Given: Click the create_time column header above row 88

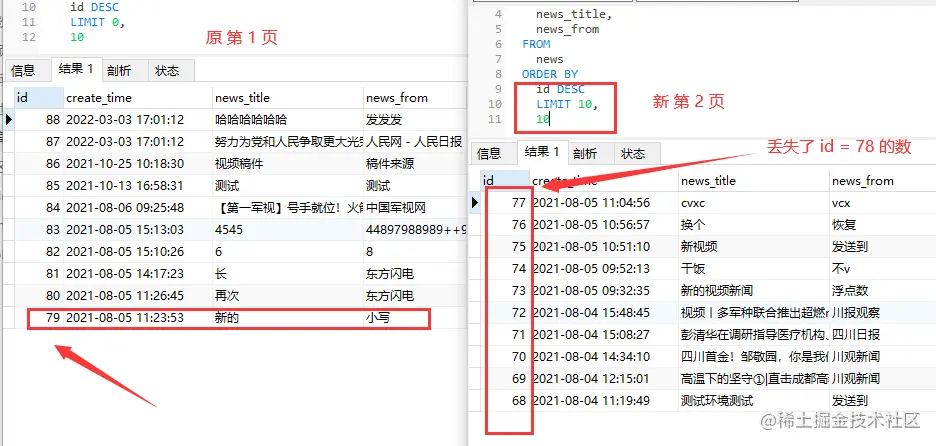Looking at the screenshot, I should 138,98.
